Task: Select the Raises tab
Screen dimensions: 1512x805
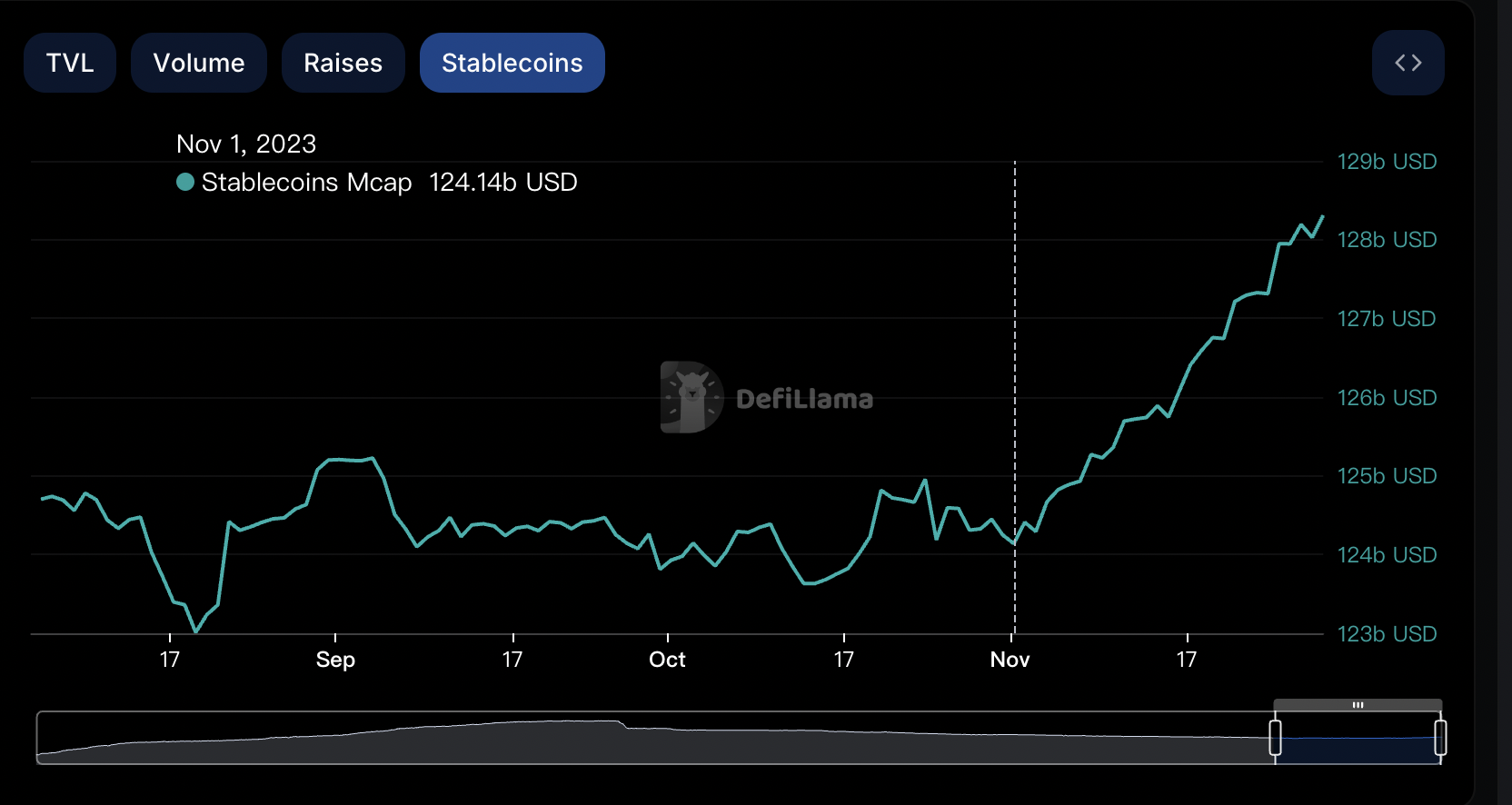Action: pyautogui.click(x=343, y=63)
